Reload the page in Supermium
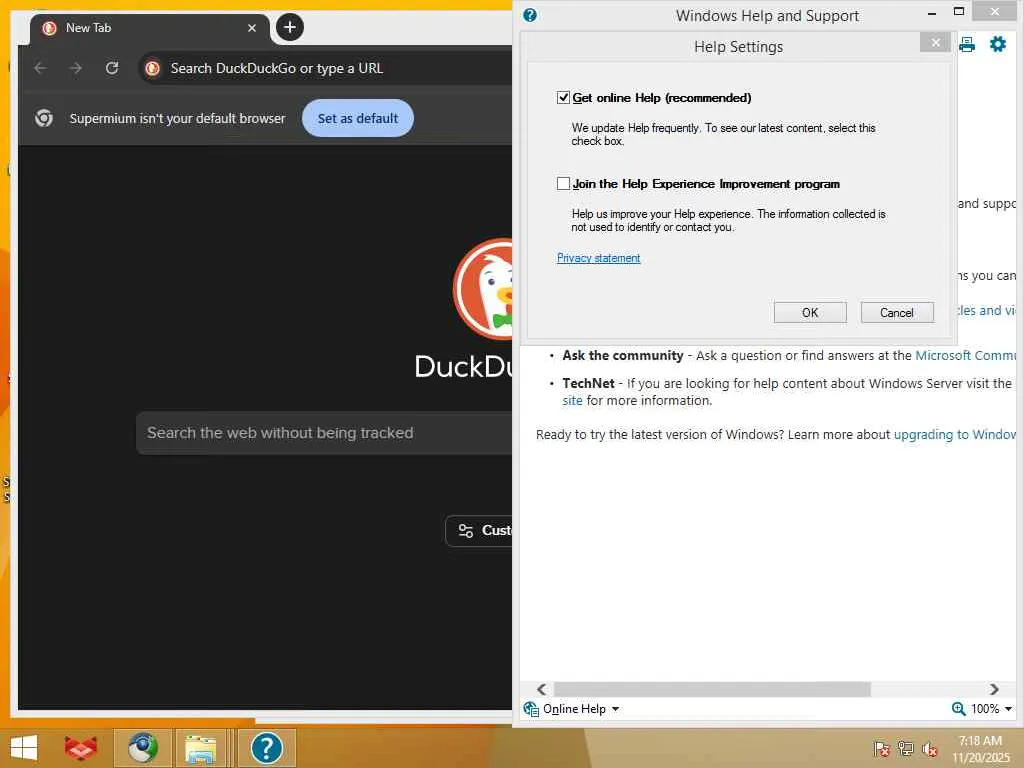 click(112, 68)
